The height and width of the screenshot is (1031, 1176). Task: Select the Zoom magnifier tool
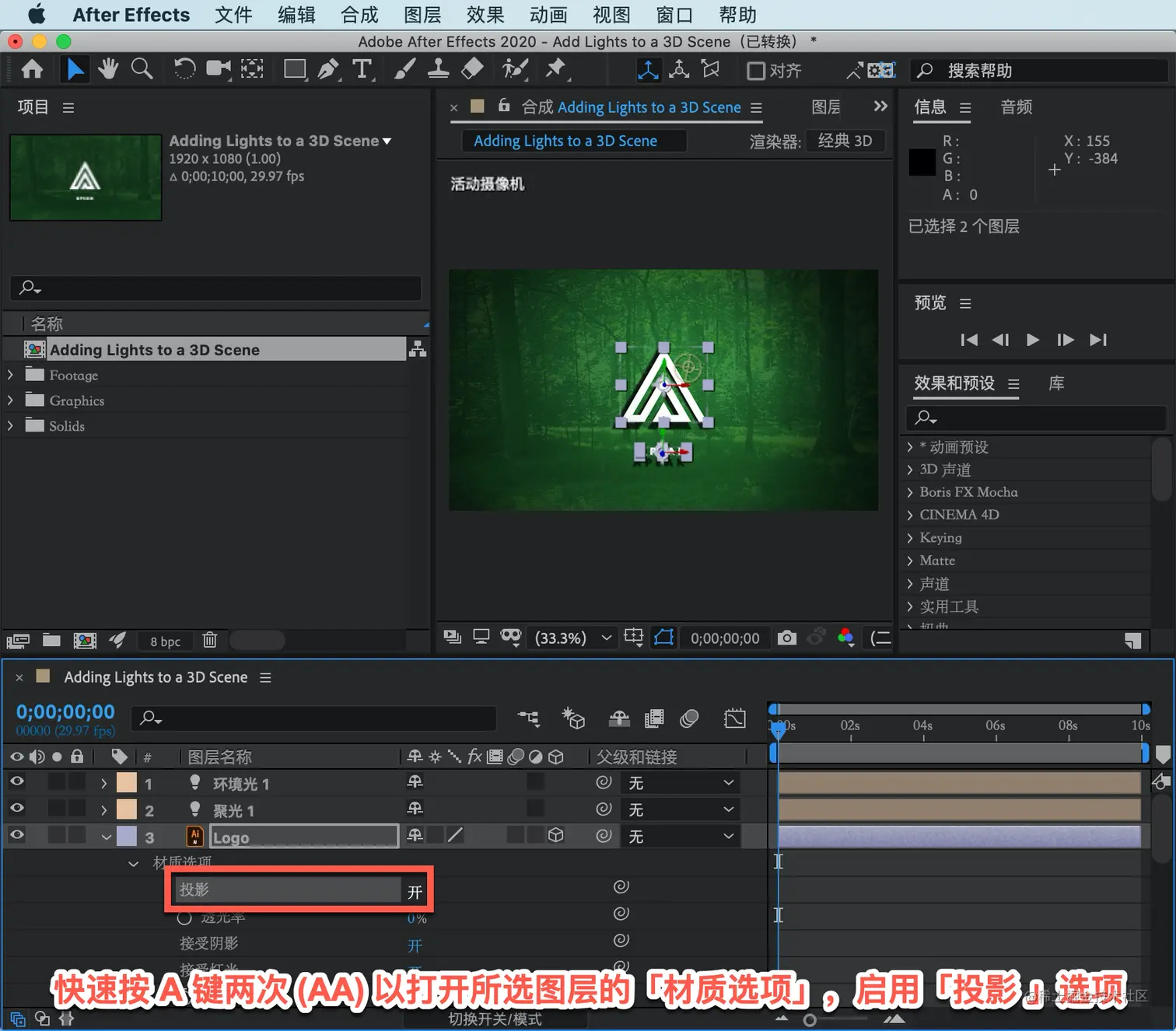pyautogui.click(x=142, y=69)
